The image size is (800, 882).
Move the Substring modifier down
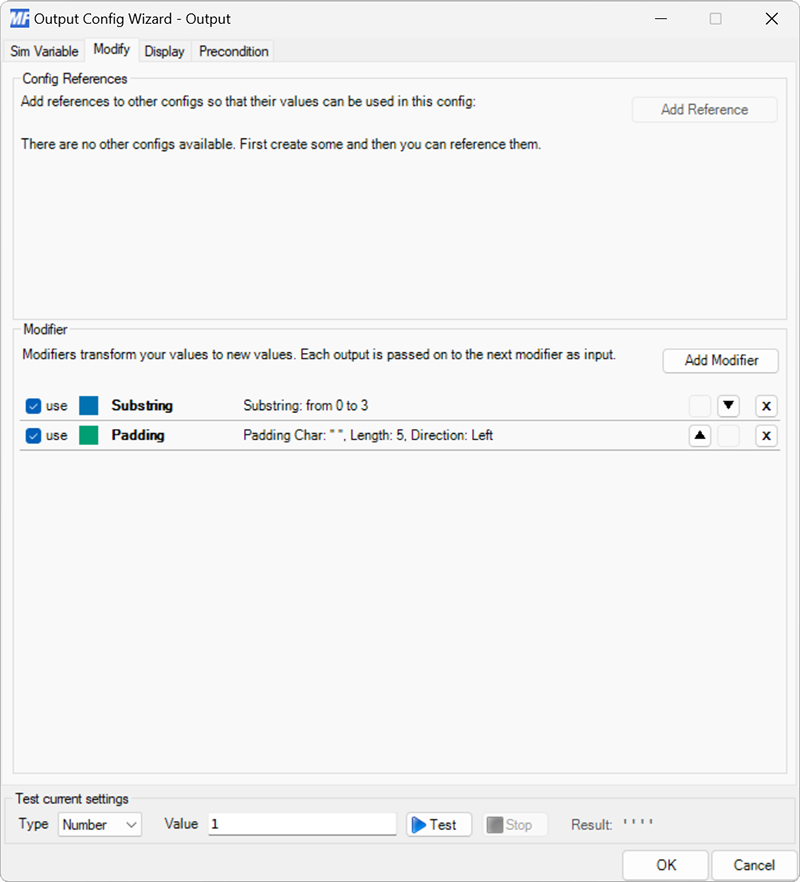[x=729, y=405]
